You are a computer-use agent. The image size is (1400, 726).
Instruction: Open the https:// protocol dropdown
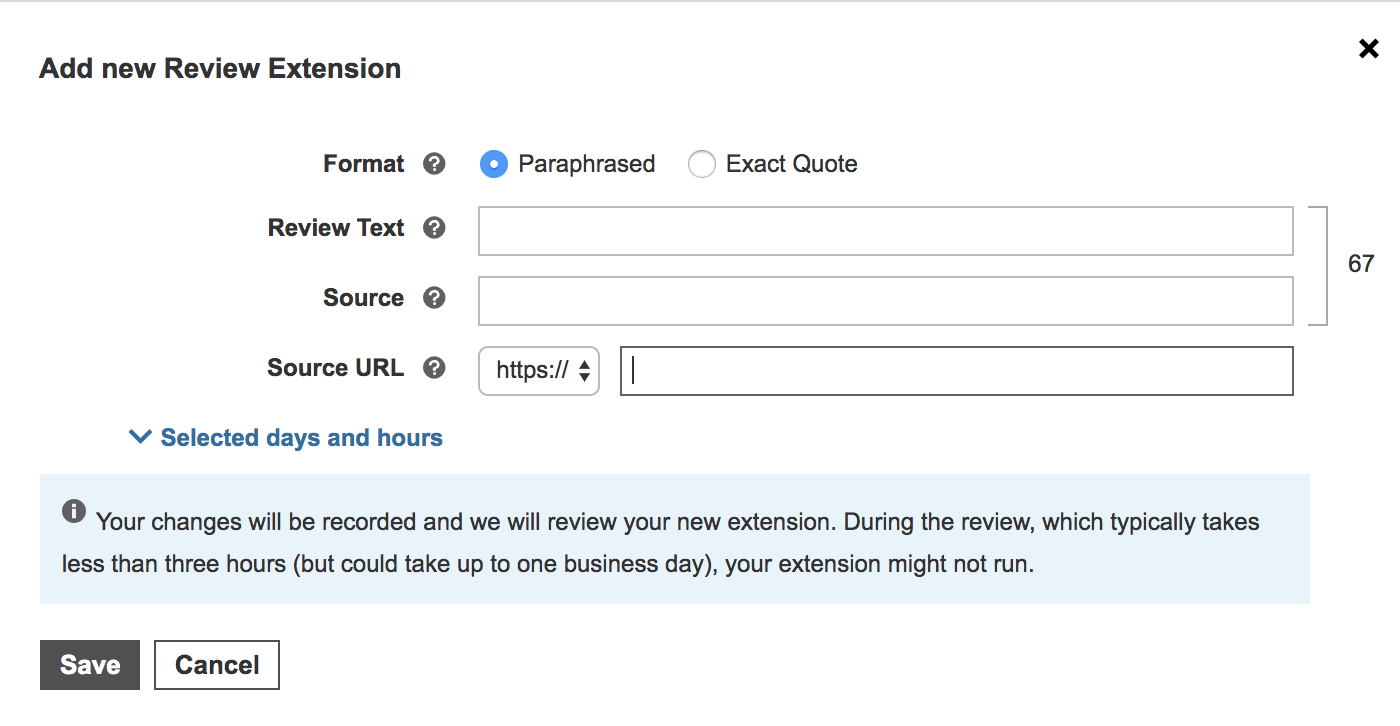coord(539,371)
